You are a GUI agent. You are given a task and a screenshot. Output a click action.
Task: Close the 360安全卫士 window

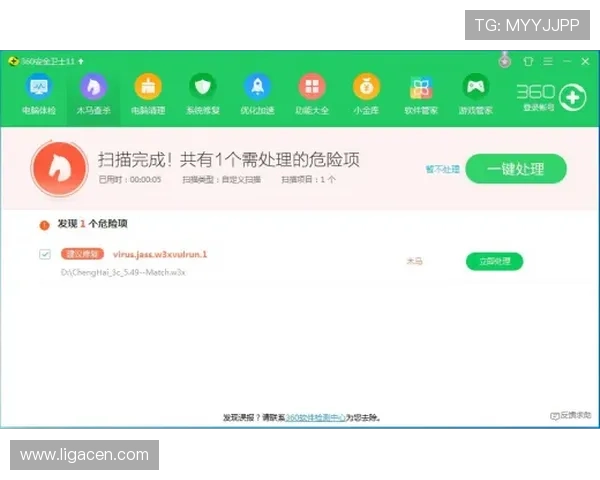coord(585,61)
